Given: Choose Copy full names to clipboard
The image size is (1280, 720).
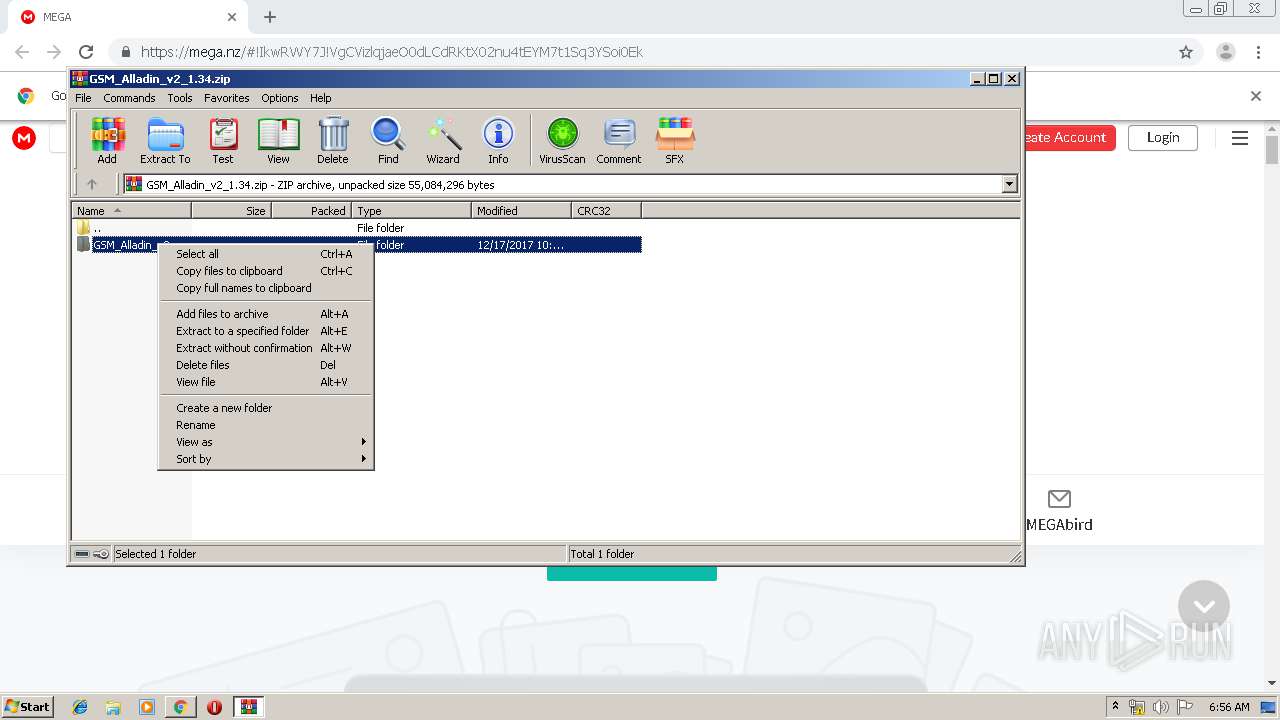Looking at the screenshot, I should tap(266, 288).
